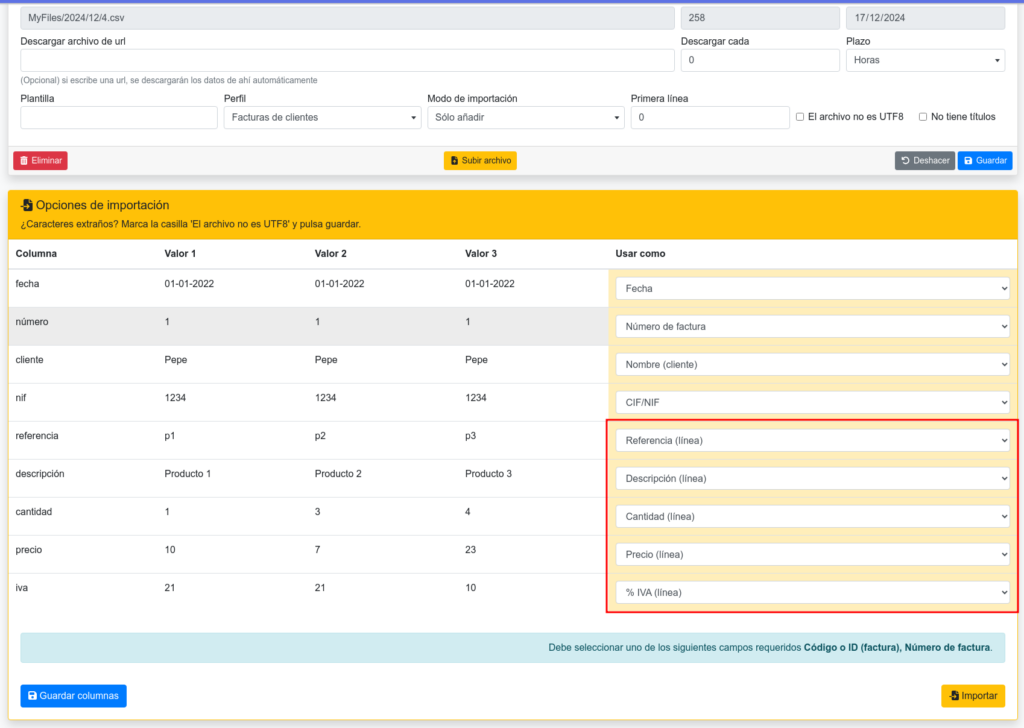The width and height of the screenshot is (1024, 728).
Task: Open the 'Número de factura' column mapping dropdown
Action: point(812,326)
